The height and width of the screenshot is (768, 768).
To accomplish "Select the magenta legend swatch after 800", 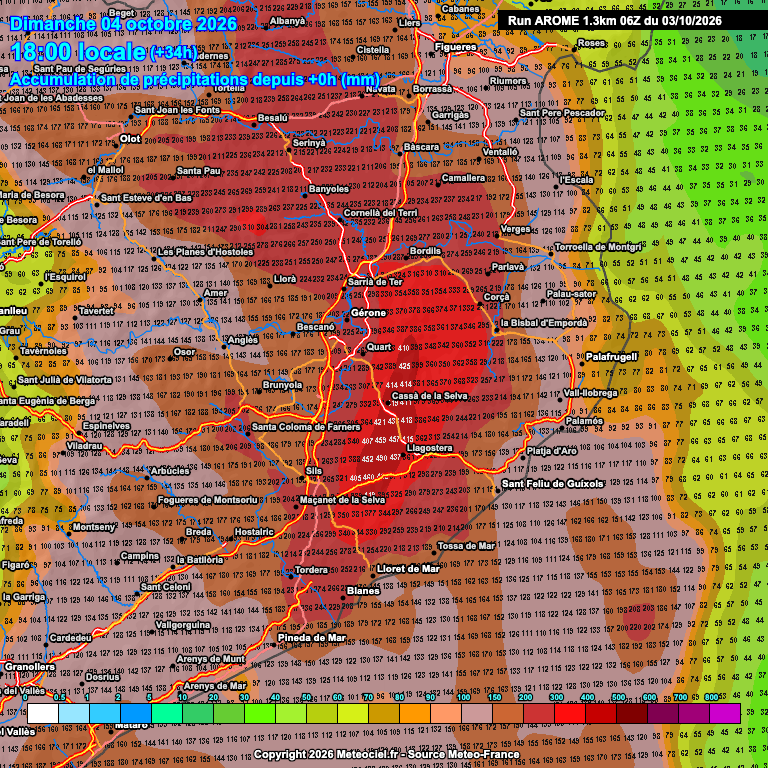I will click(724, 714).
